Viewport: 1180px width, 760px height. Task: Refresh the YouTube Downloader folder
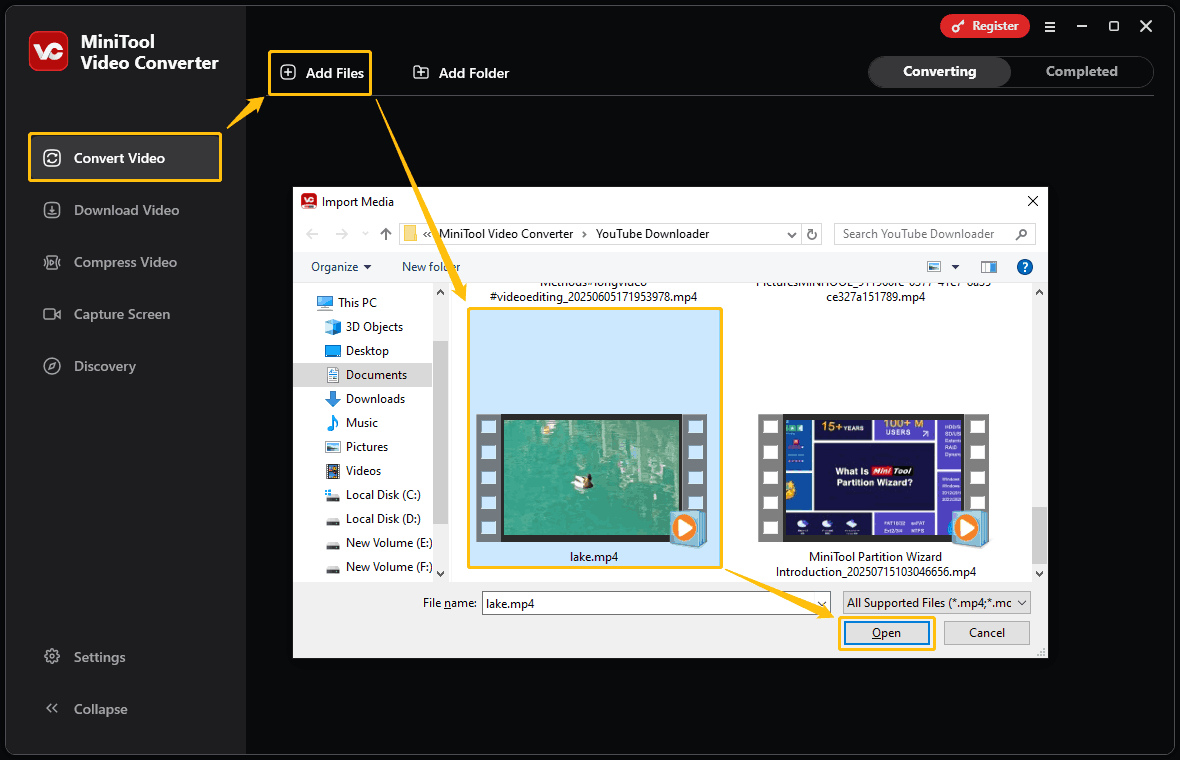point(812,234)
